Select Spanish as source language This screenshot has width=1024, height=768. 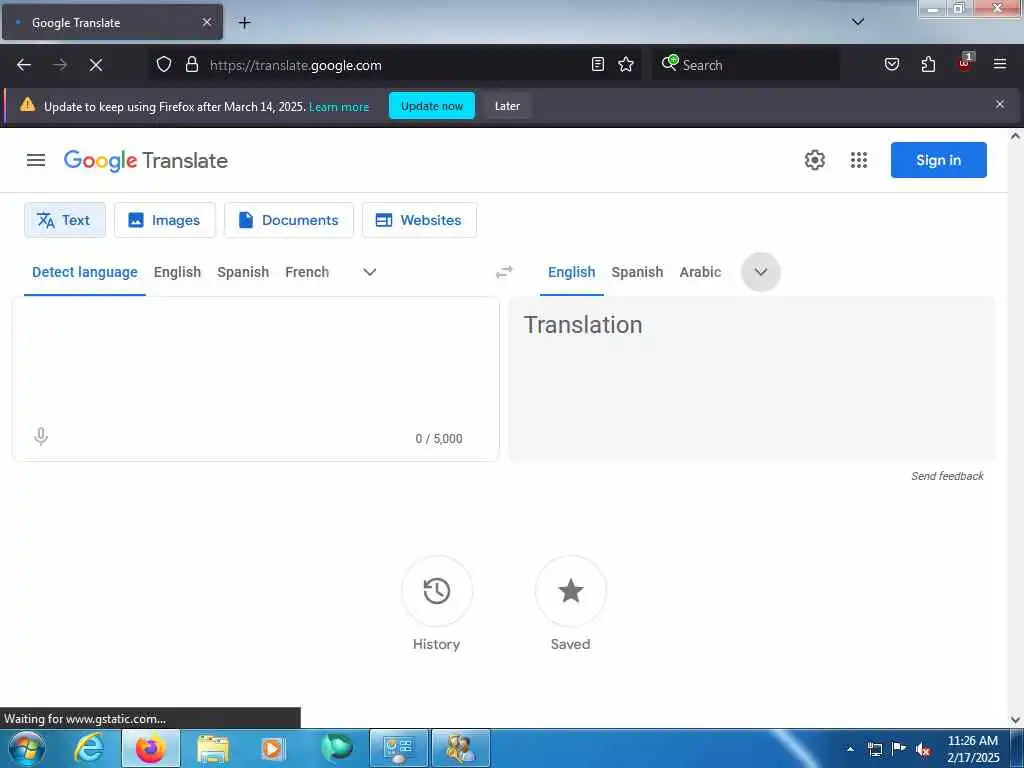click(243, 272)
